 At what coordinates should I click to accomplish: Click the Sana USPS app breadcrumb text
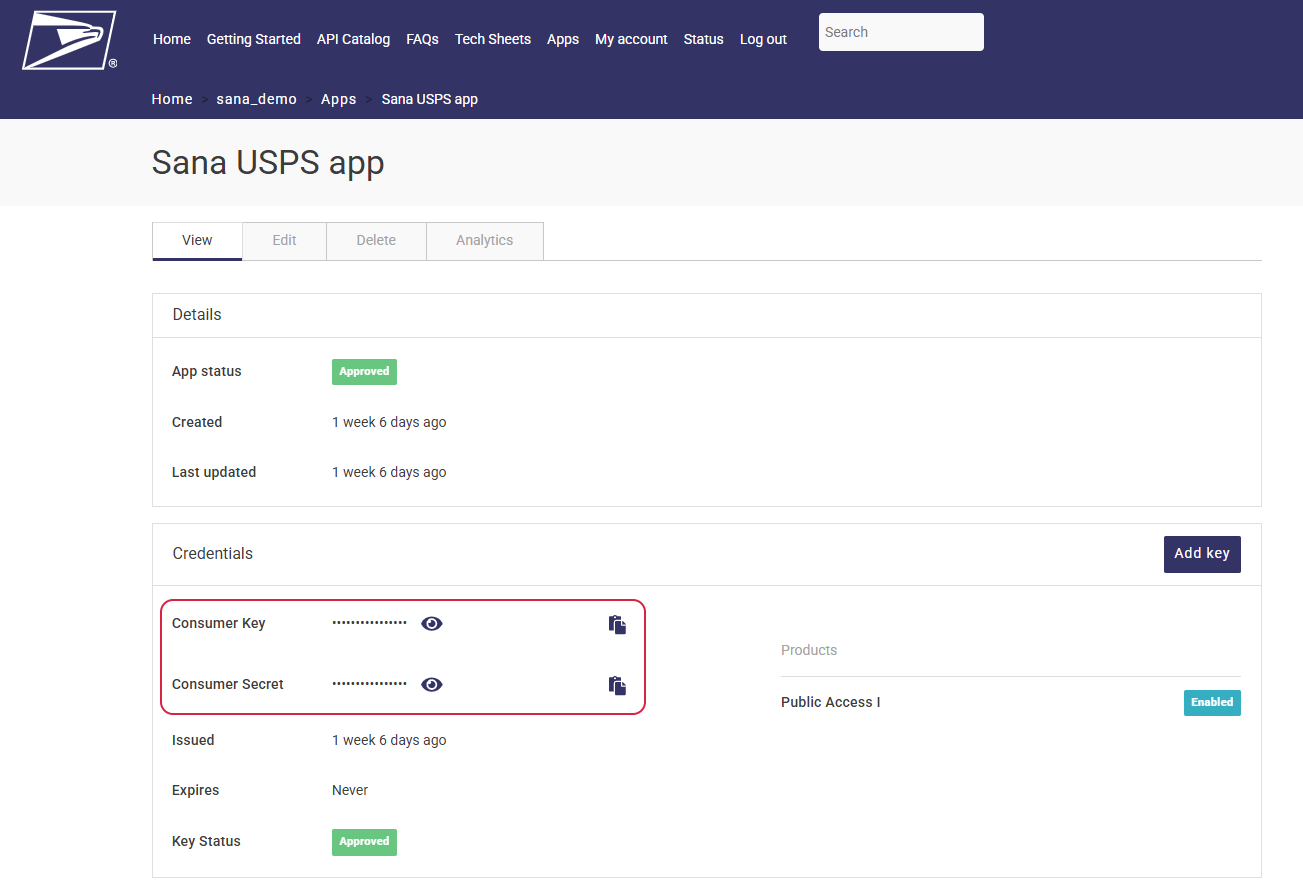coord(430,99)
